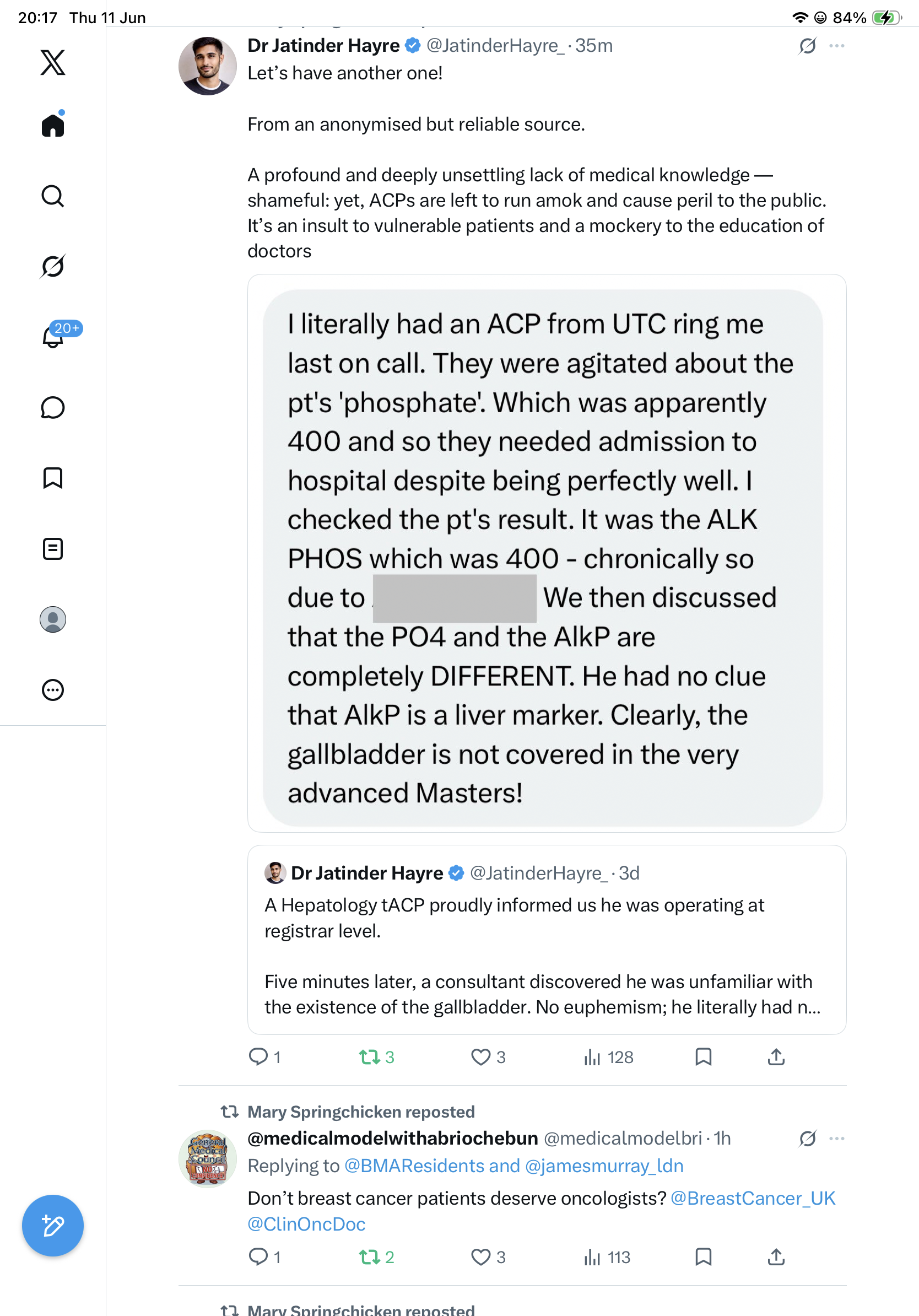Open the More menu in the sidebar
Screen dimensions: 919x1316
tap(53, 689)
